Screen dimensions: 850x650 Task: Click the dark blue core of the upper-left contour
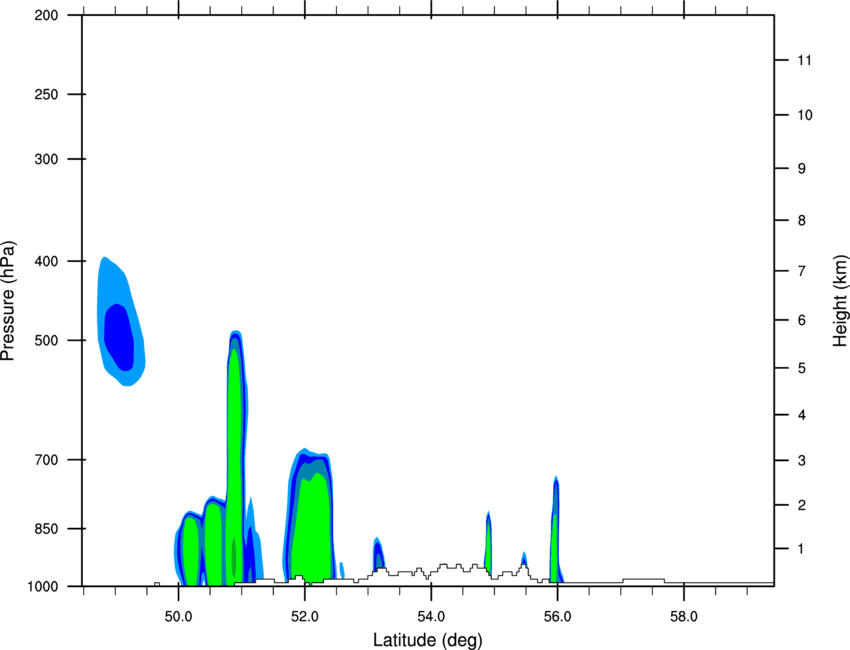[x=119, y=336]
